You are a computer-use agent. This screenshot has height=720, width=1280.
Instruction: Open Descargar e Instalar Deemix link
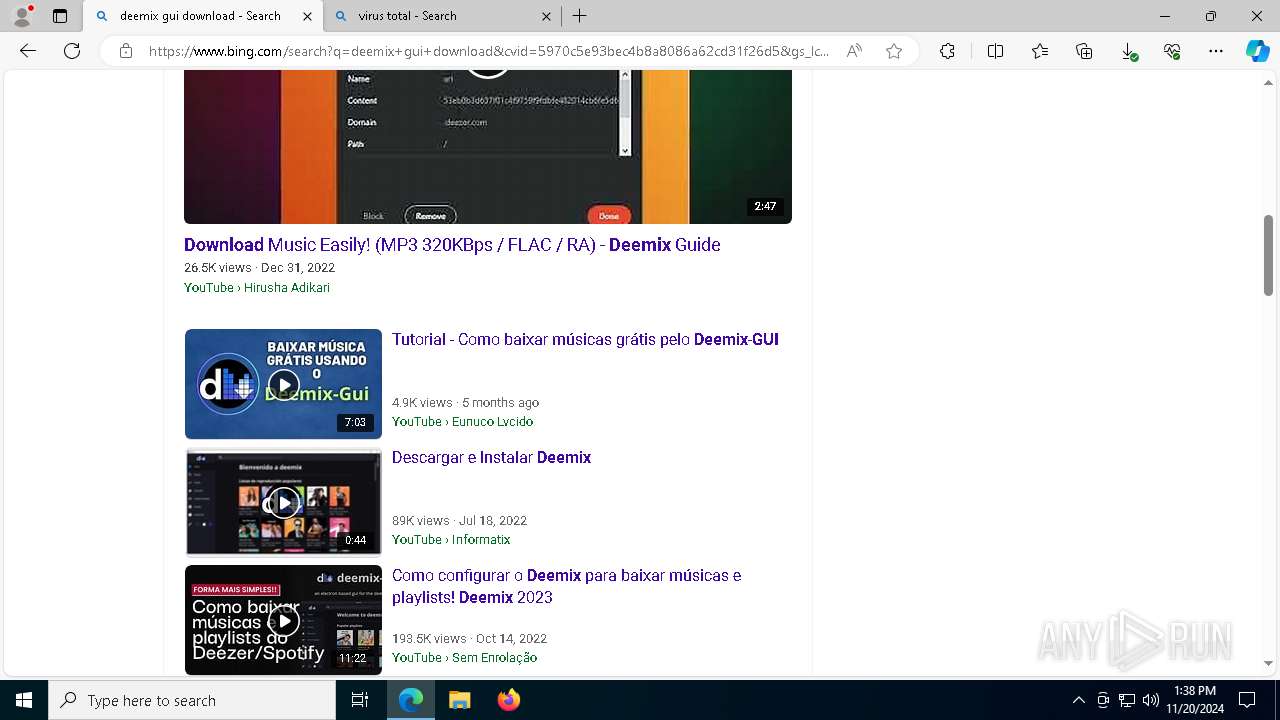click(x=491, y=458)
